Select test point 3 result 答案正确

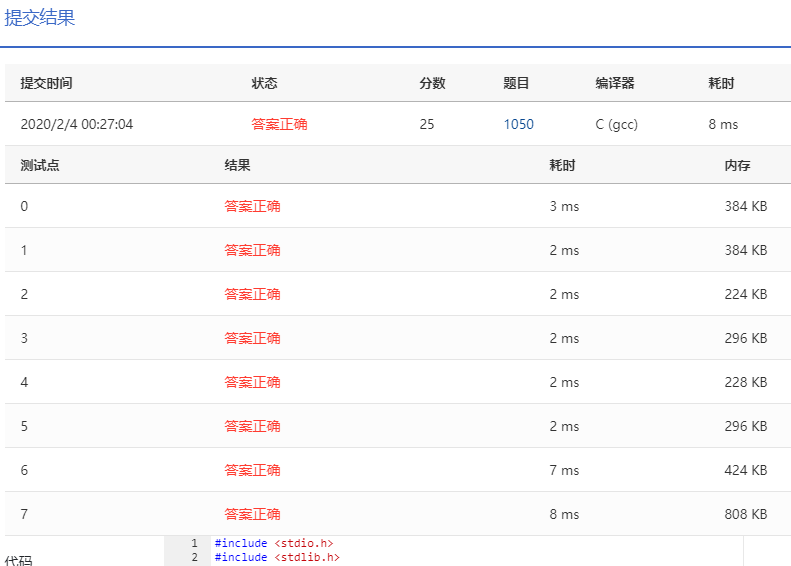pos(252,338)
